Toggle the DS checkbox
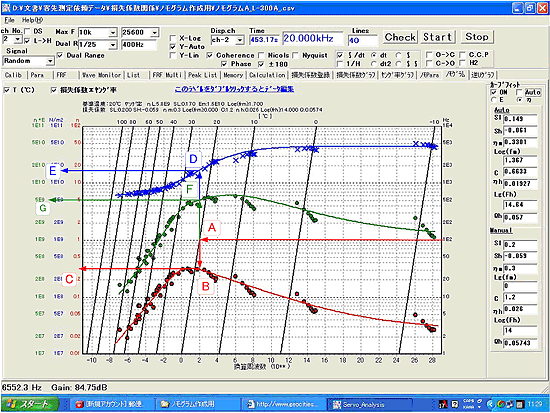 (27, 32)
